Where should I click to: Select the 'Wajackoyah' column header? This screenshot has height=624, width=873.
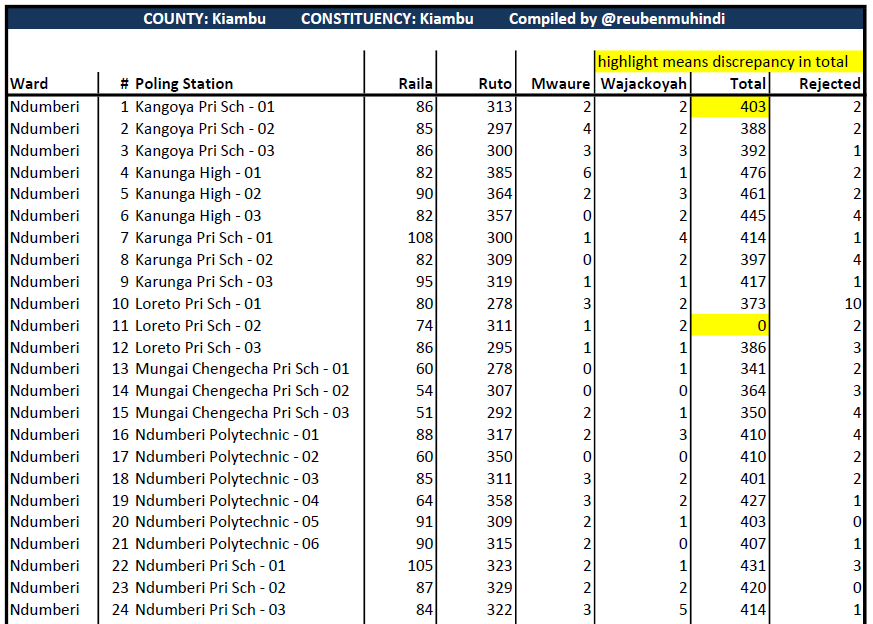644,83
